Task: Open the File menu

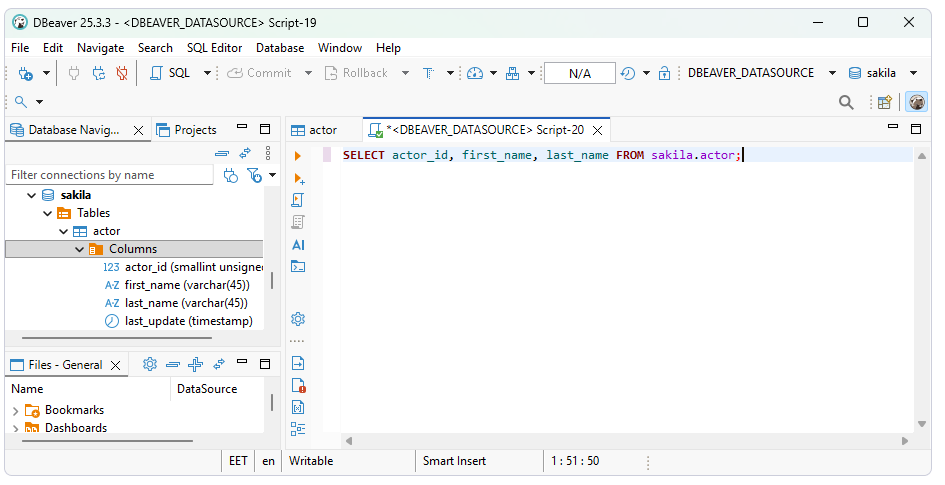Action: point(20,48)
